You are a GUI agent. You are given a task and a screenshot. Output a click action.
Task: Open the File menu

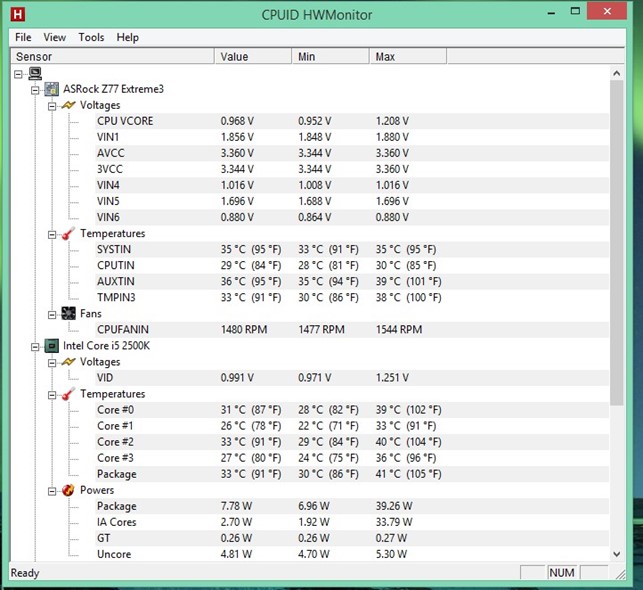pyautogui.click(x=23, y=37)
